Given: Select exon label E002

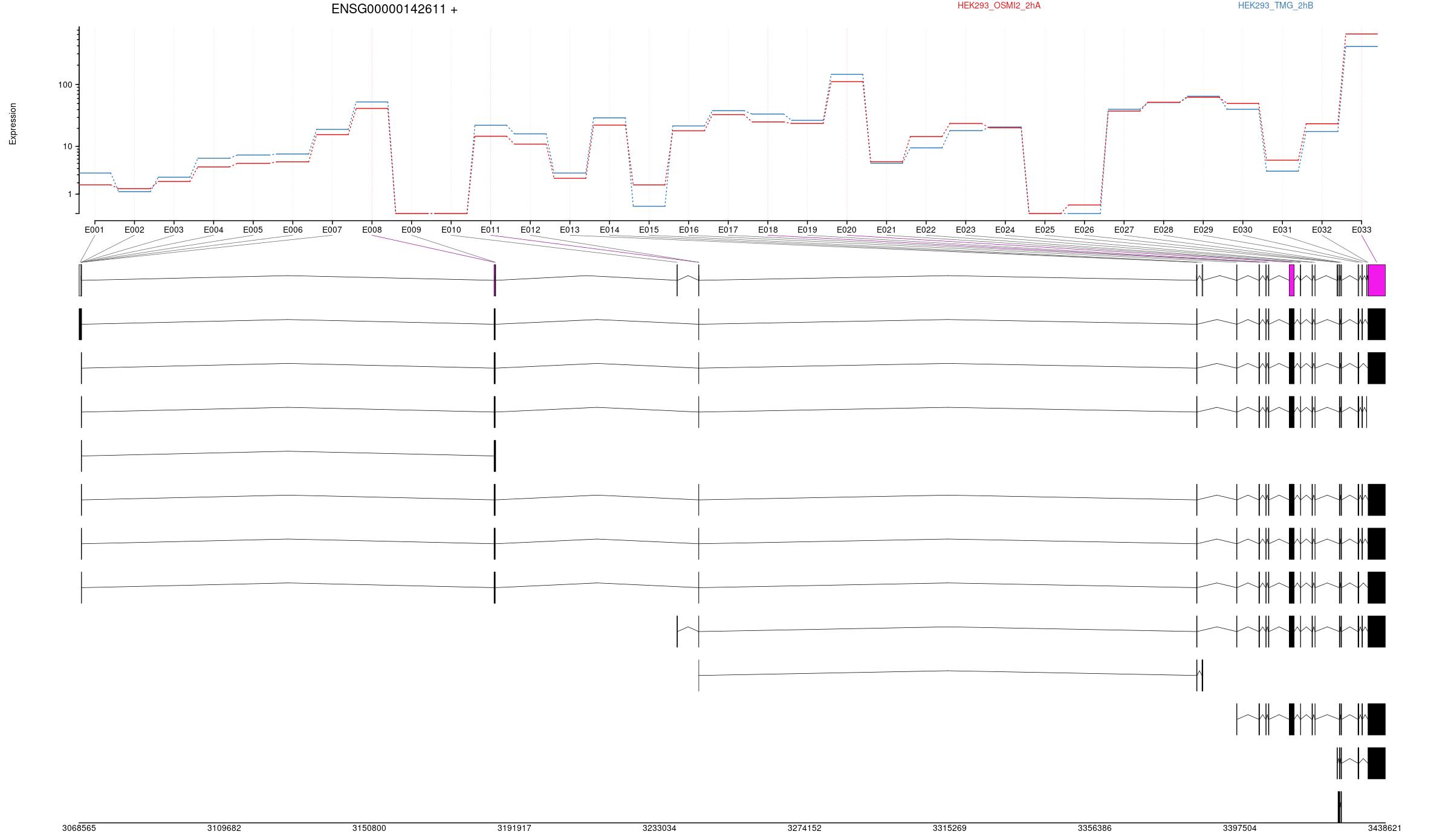Looking at the screenshot, I should (134, 230).
